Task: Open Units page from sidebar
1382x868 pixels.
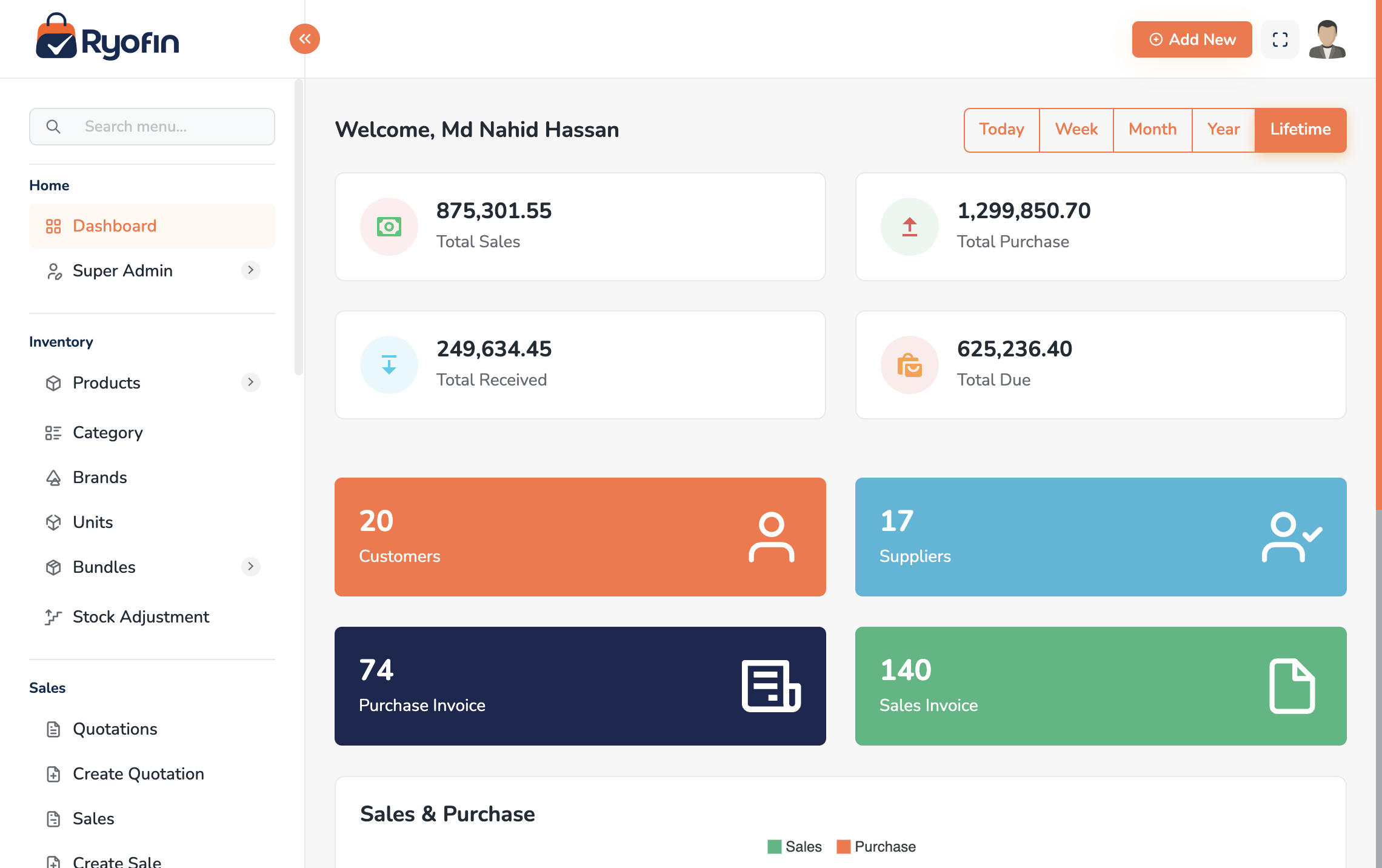Action: coord(152,522)
